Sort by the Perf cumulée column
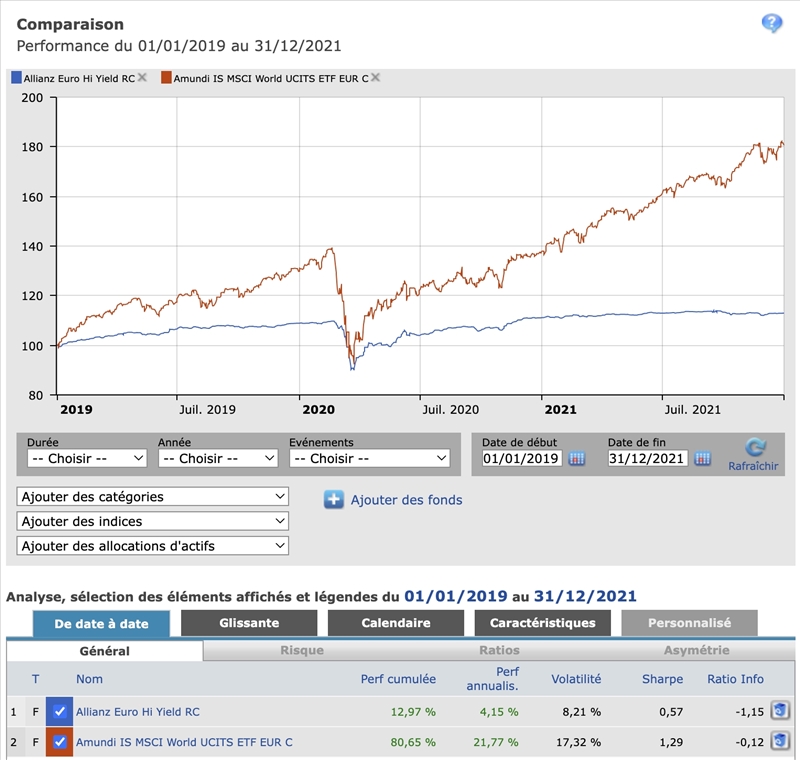This screenshot has height=760, width=800. click(398, 679)
